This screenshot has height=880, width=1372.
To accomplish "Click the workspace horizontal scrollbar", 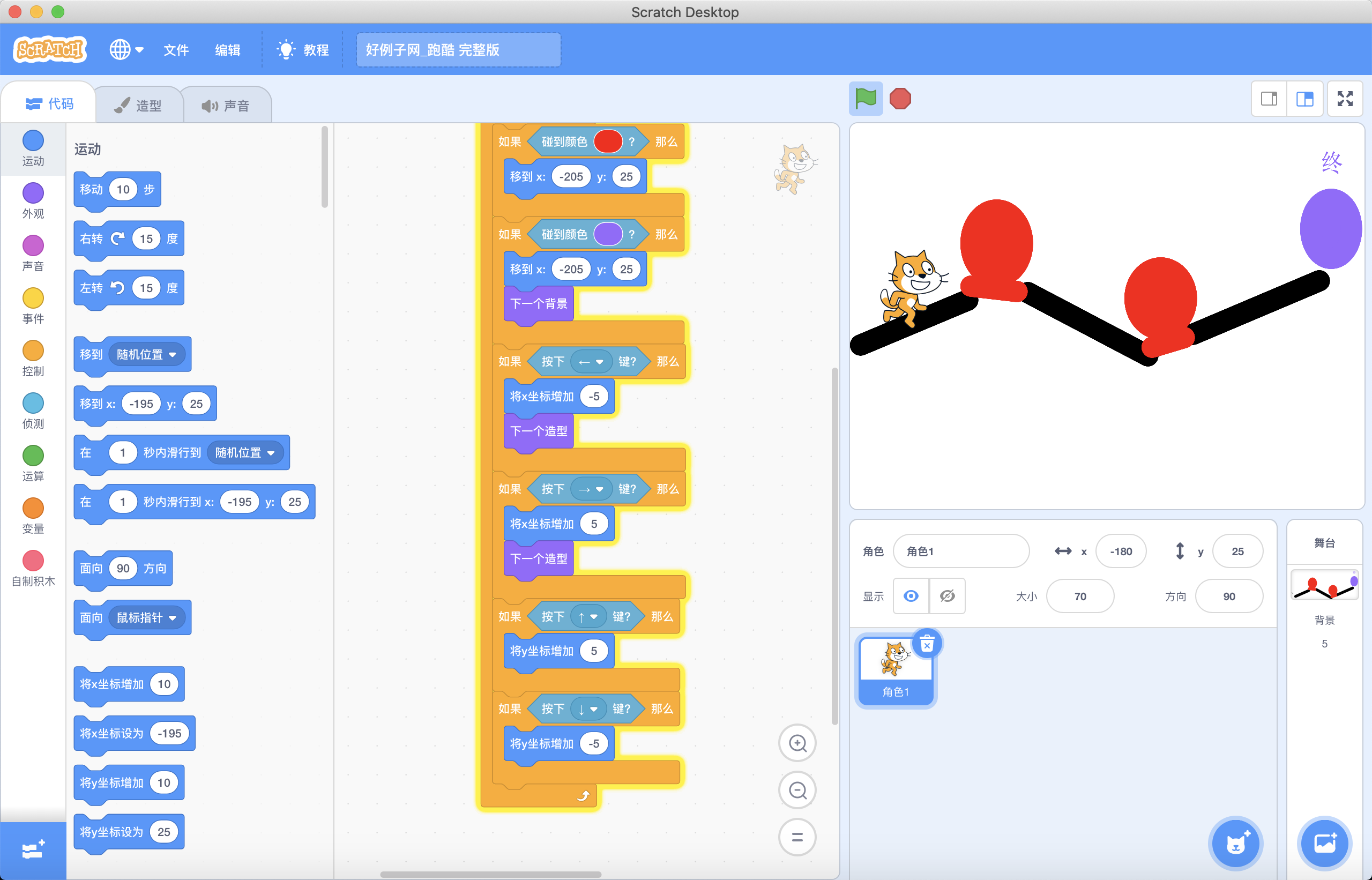I will [490, 874].
